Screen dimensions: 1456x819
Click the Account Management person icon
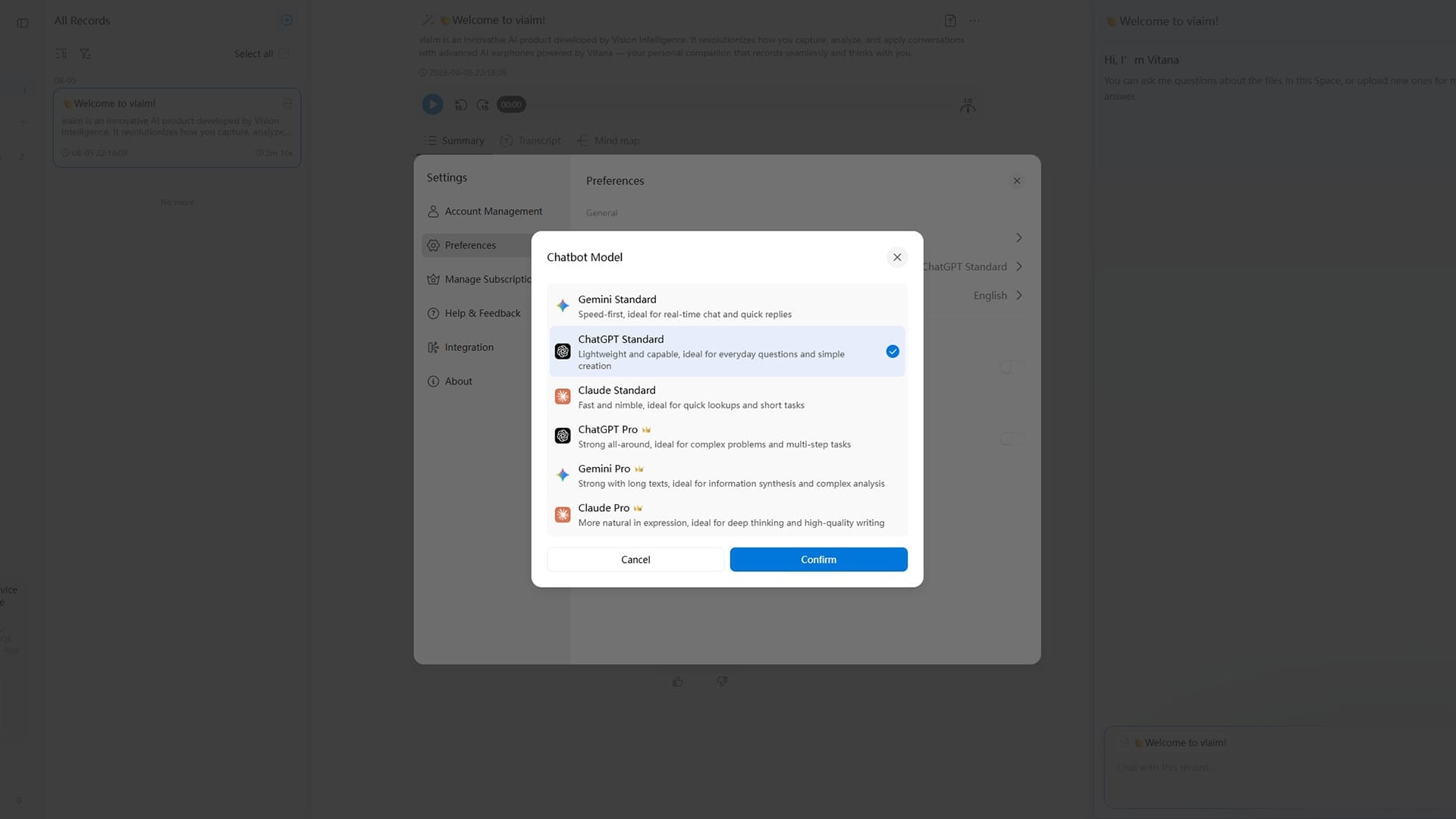433,212
